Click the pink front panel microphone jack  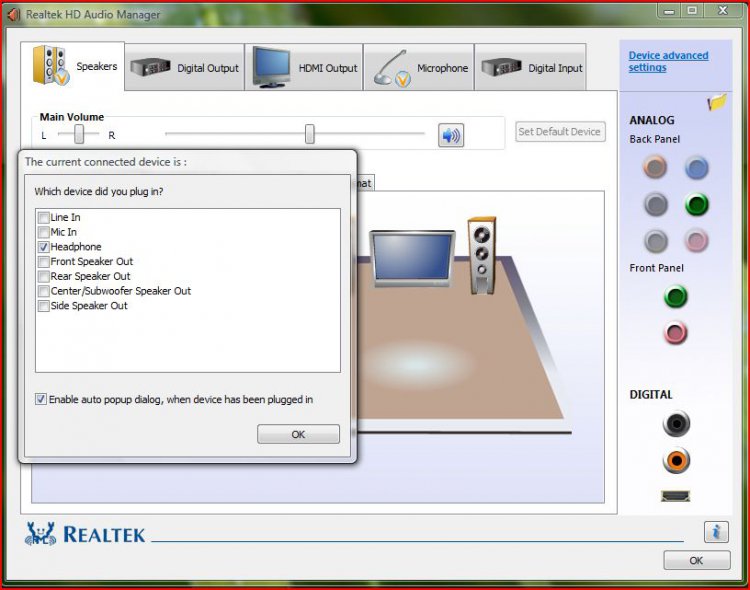click(675, 333)
